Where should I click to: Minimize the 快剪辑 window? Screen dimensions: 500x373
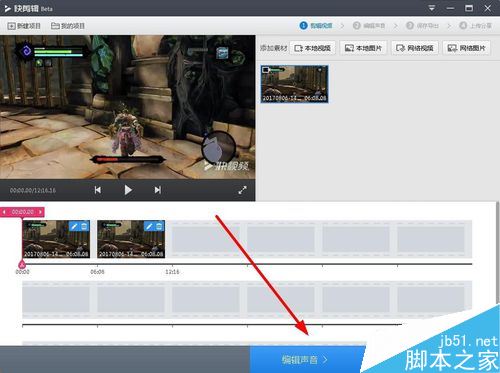[x=450, y=8]
